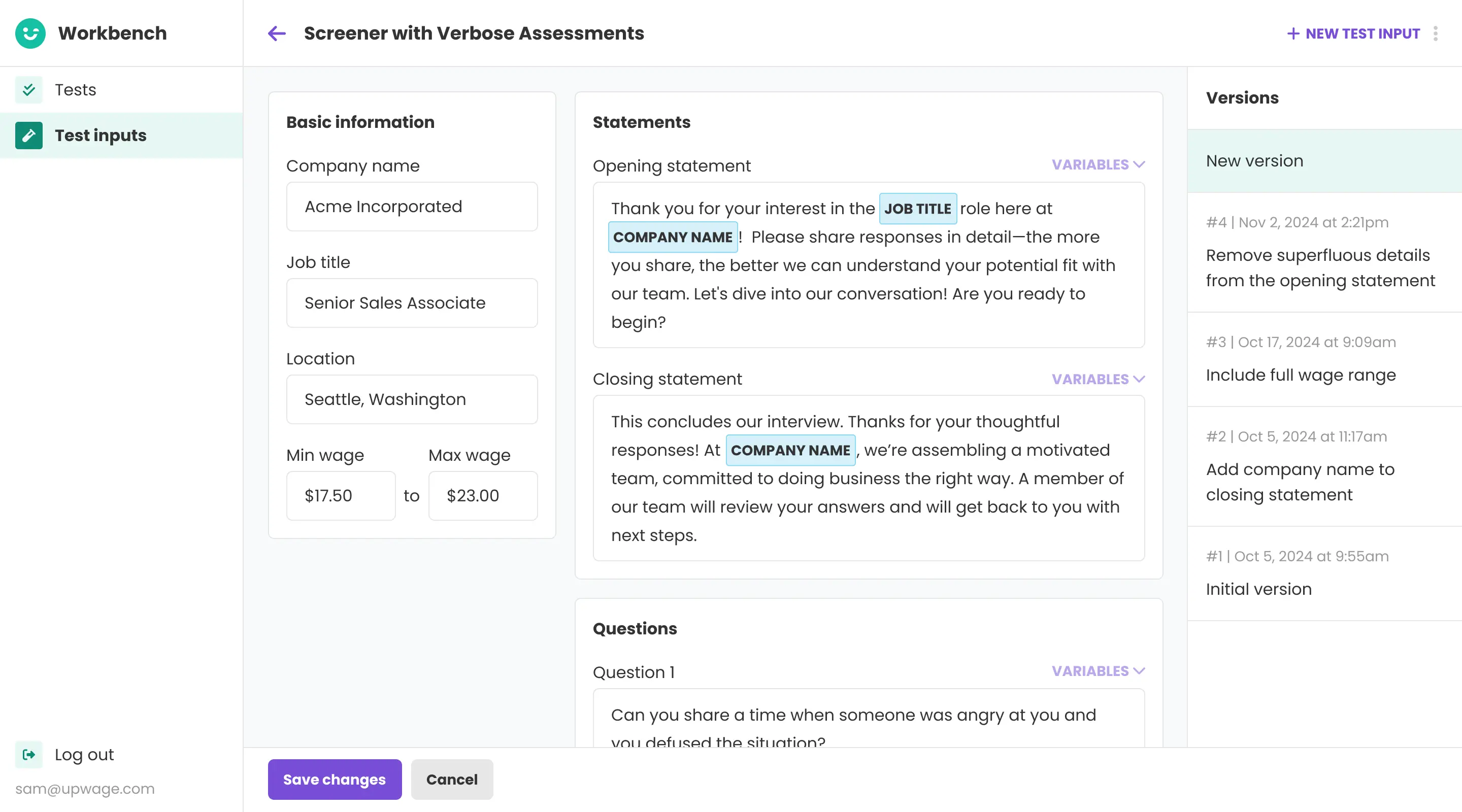Click the Test inputs pencil icon
Image resolution: width=1462 pixels, height=812 pixels.
coord(28,136)
